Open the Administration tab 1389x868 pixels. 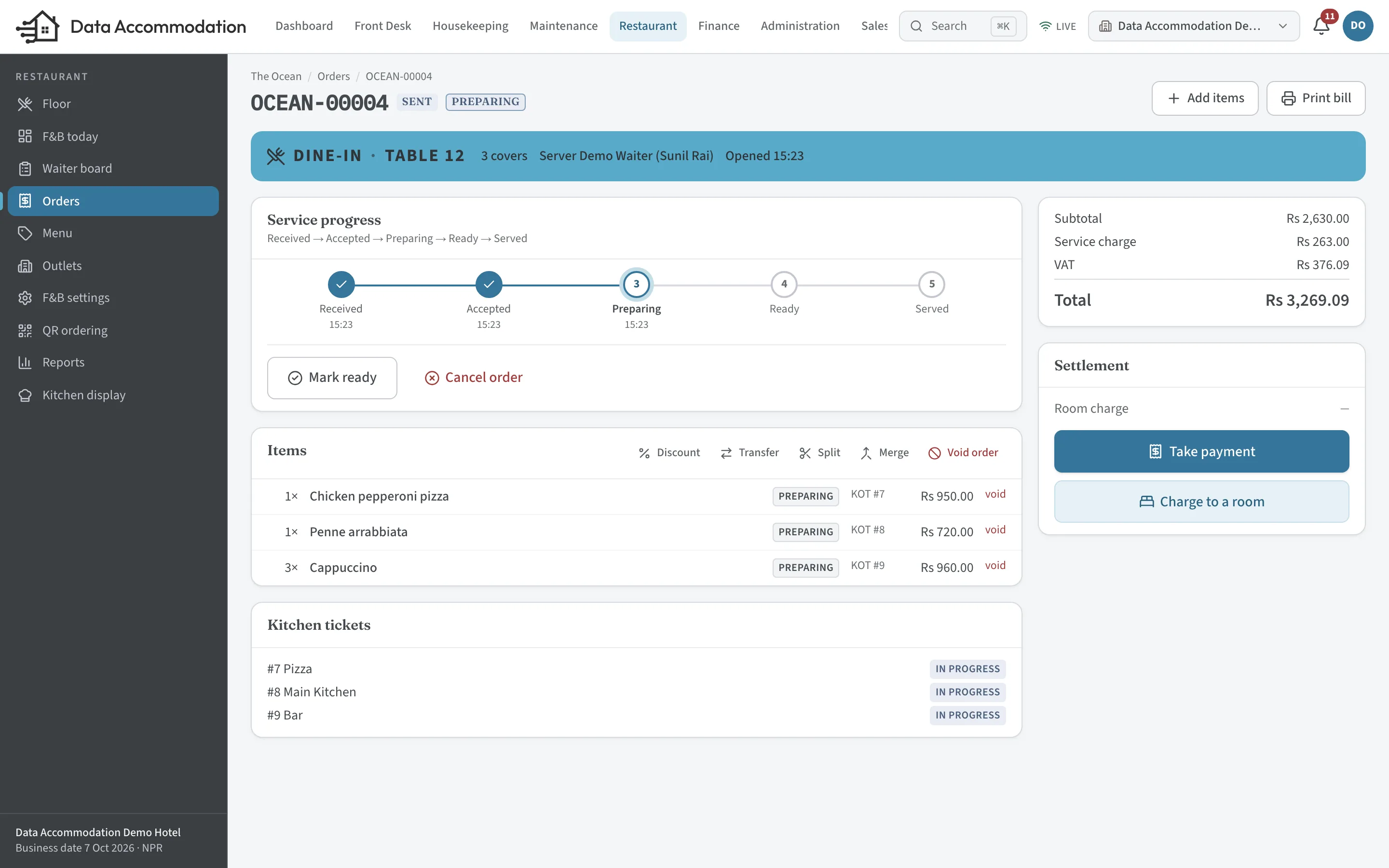[800, 26]
